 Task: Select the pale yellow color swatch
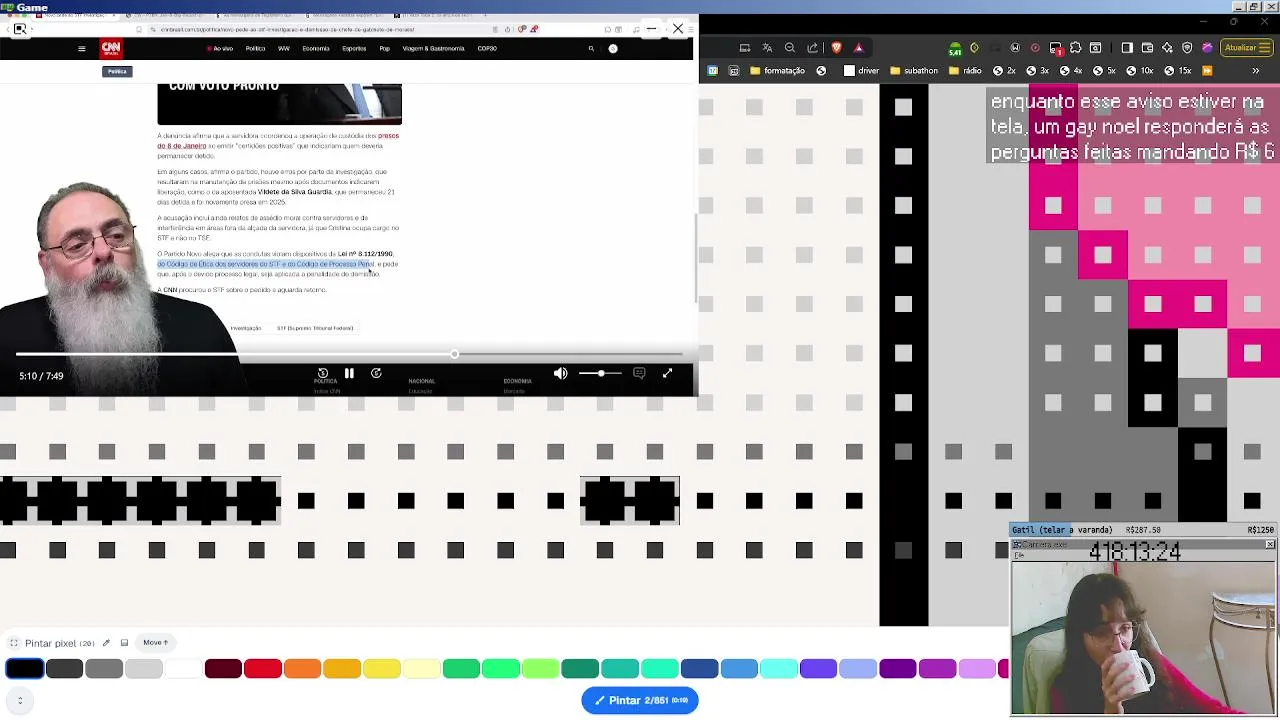tap(421, 669)
